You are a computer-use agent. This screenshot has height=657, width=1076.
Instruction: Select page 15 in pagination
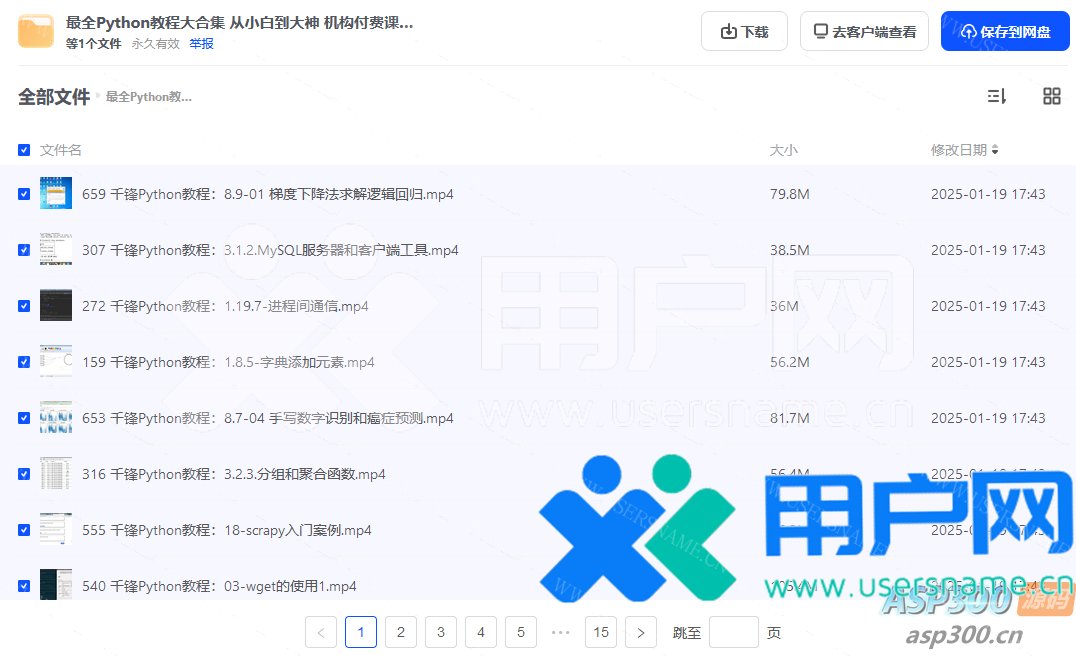click(x=600, y=632)
